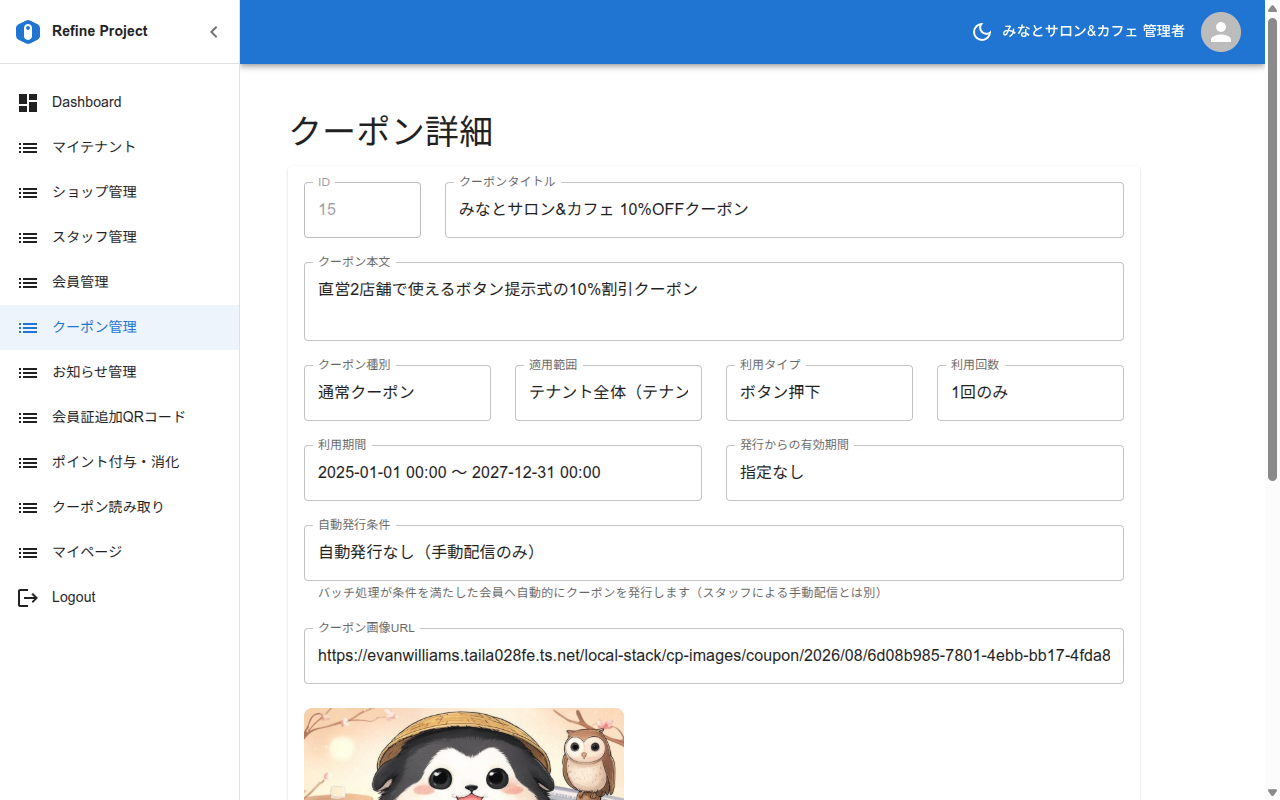Open the Dashboard menu item
The width and height of the screenshot is (1280, 800).
120,102
